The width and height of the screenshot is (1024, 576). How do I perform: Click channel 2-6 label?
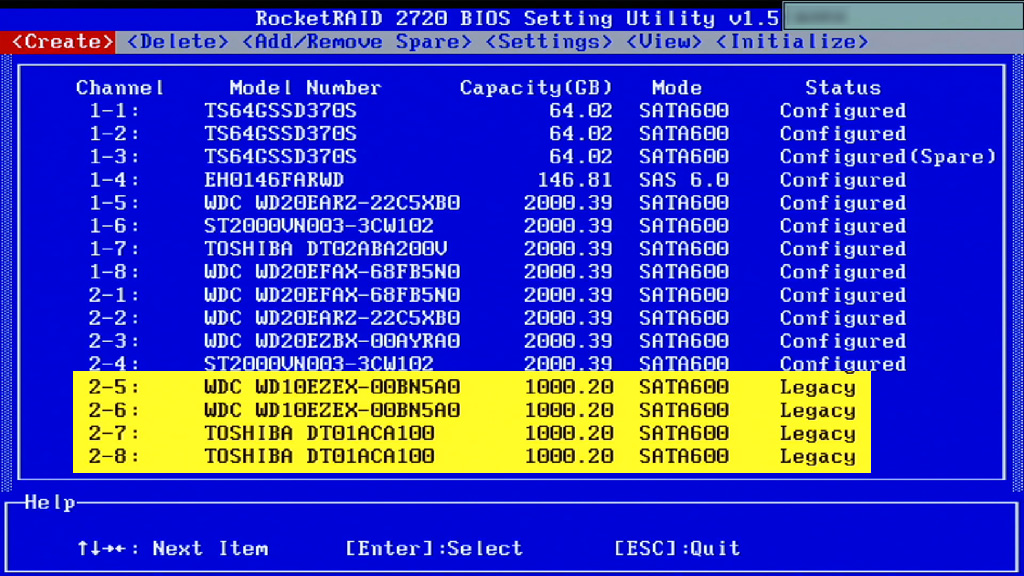[114, 410]
